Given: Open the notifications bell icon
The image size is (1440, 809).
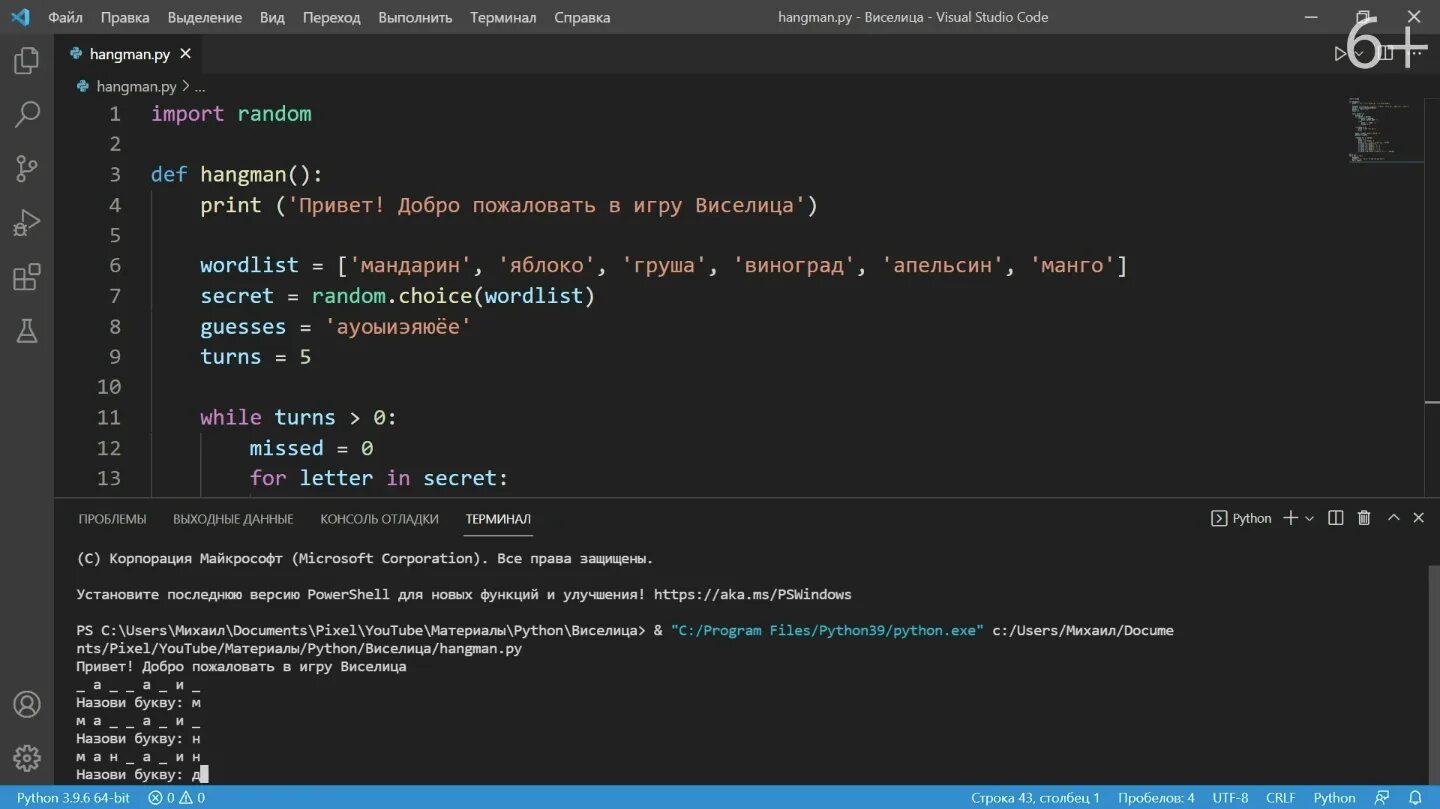Looking at the screenshot, I should (x=1415, y=798).
